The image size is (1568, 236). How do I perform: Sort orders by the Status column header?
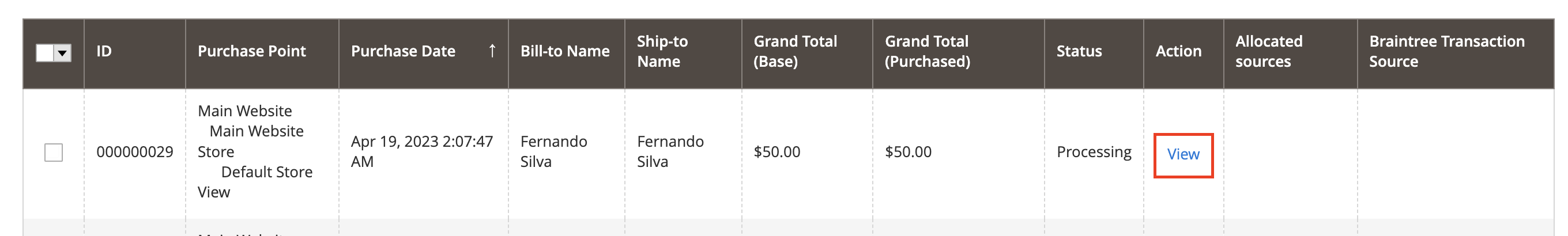pyautogui.click(x=1079, y=52)
